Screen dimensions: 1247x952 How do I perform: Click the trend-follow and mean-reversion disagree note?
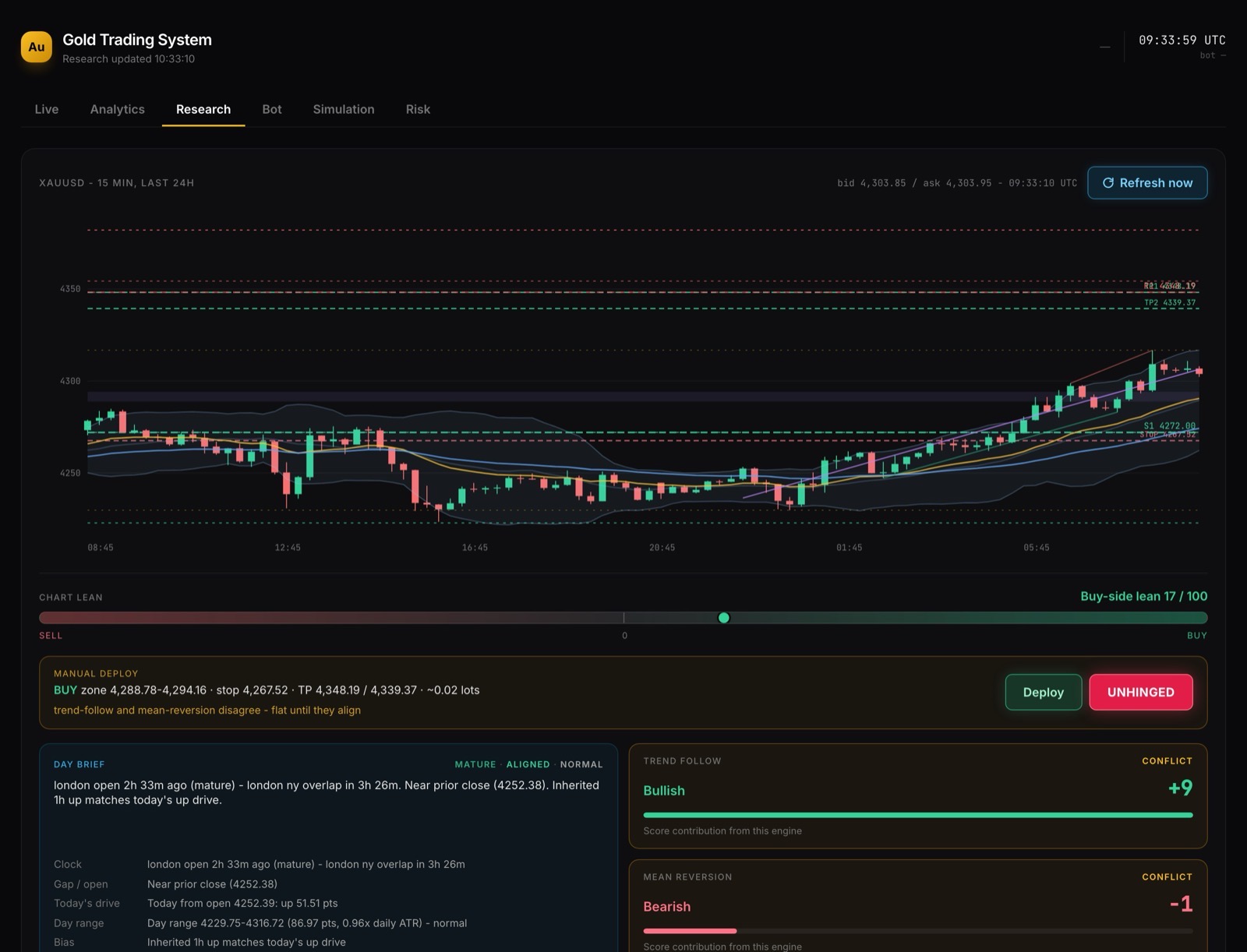tap(207, 710)
